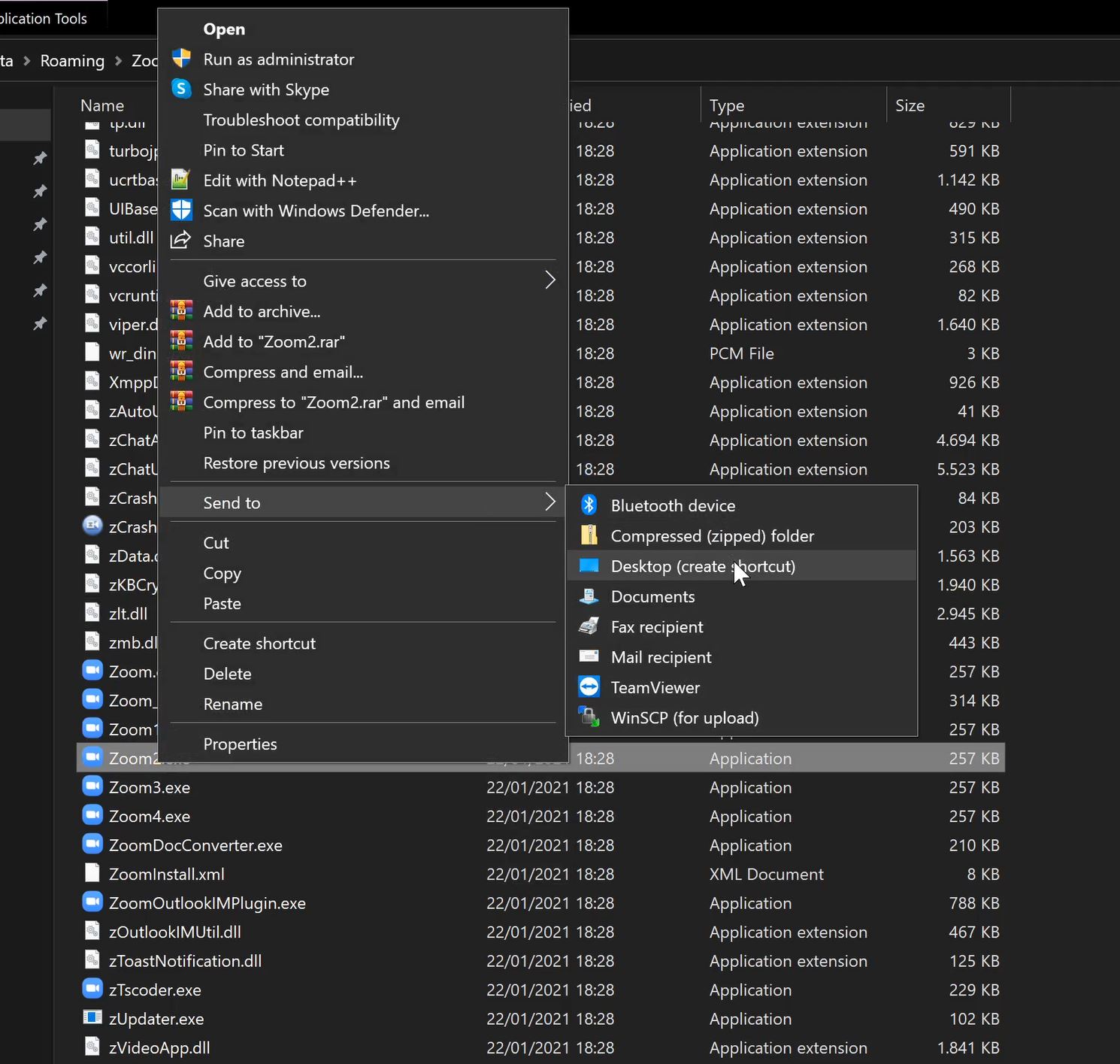Click the ZoomDocConverter.exe file icon
1120x1064 pixels.
(x=92, y=844)
